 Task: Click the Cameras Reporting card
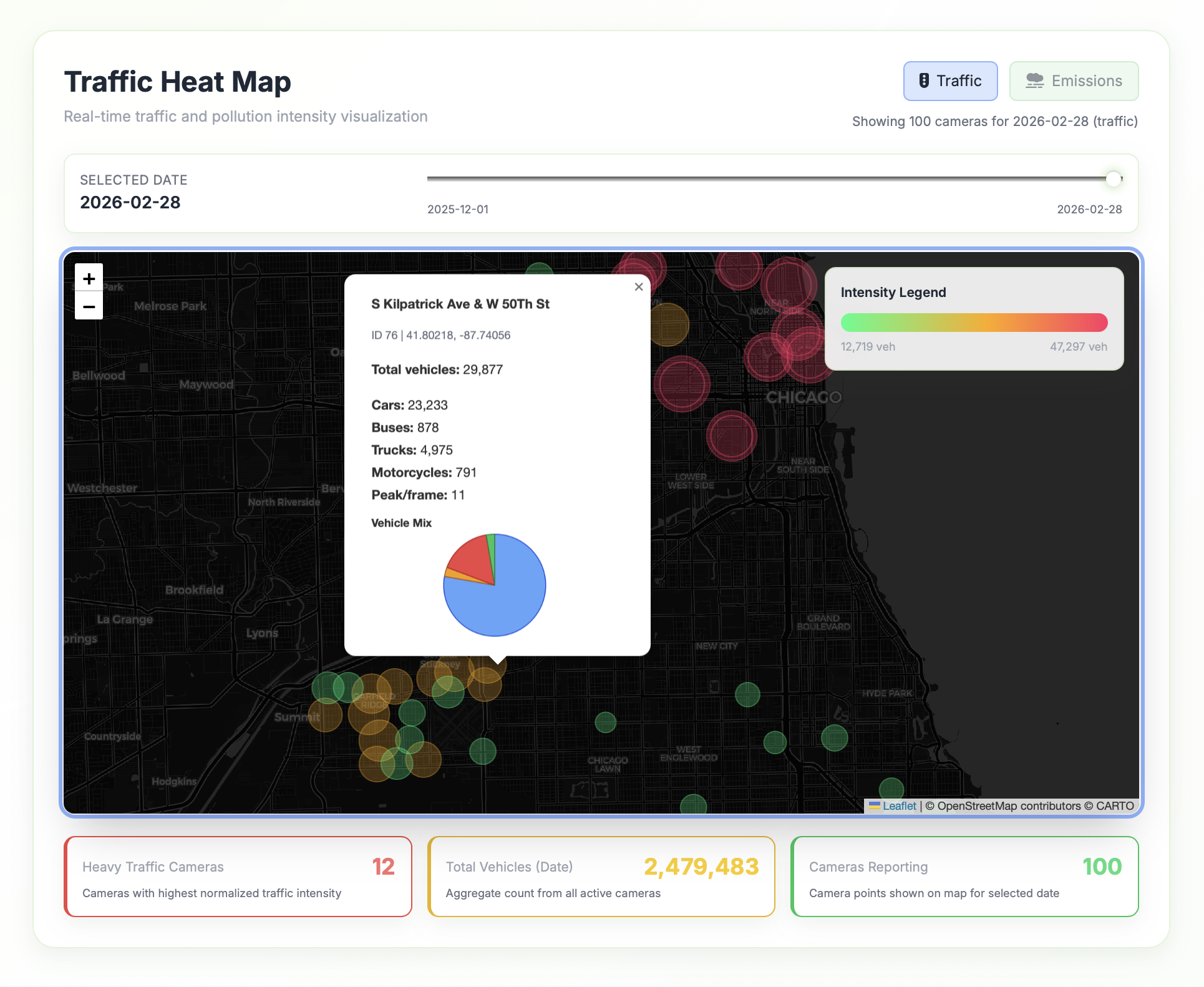pos(964,877)
